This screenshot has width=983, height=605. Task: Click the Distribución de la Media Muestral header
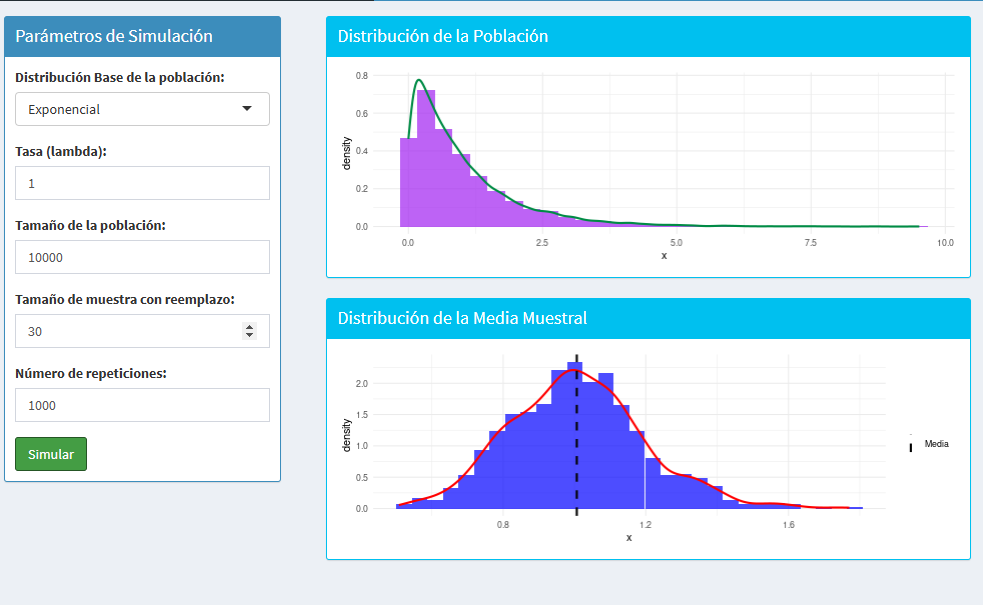[x=647, y=318]
